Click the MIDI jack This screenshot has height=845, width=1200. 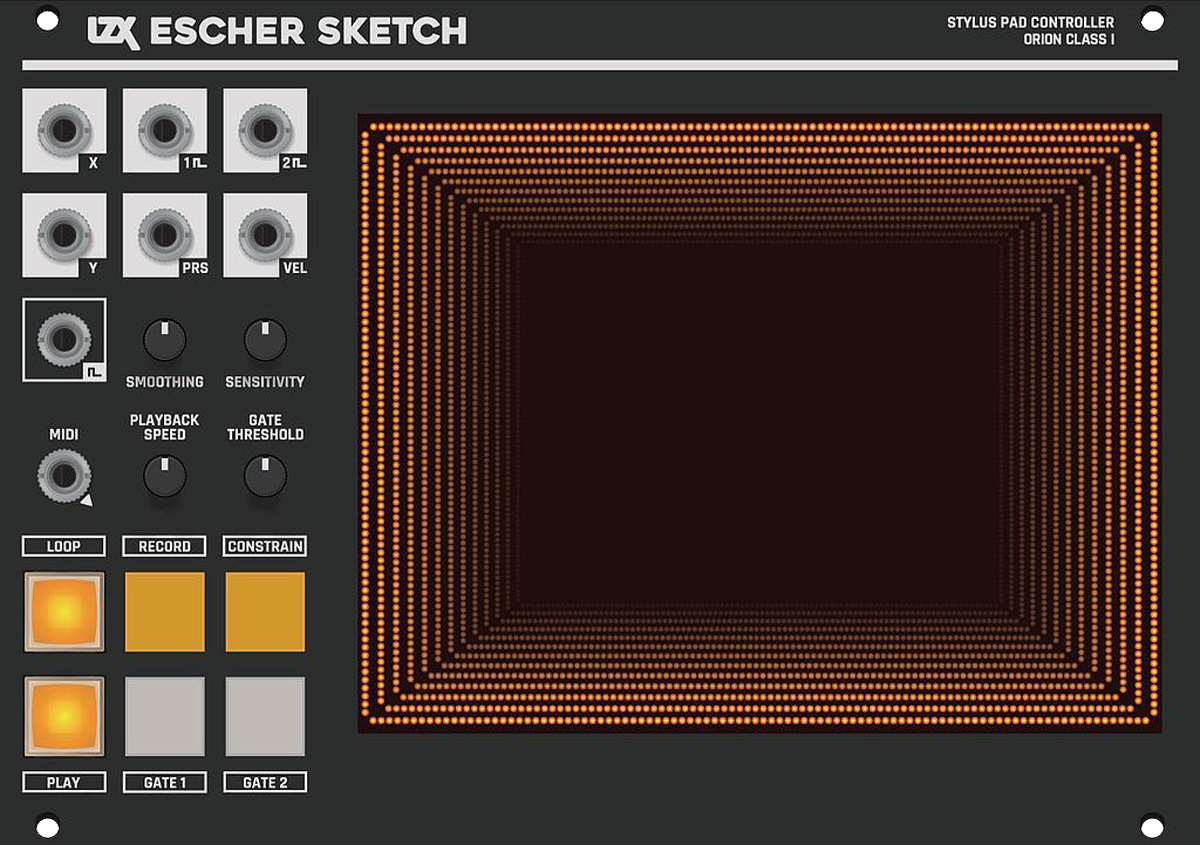pos(64,476)
